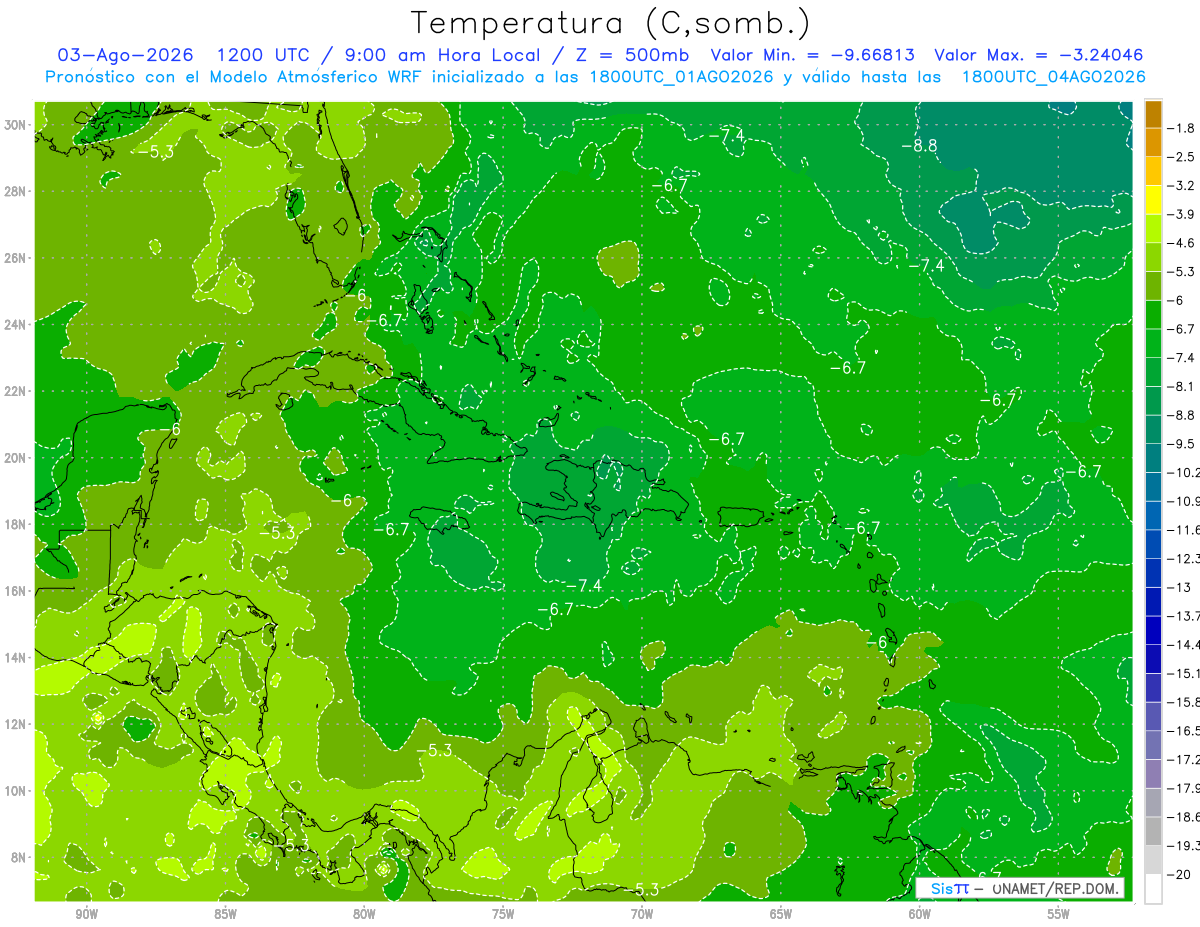Click the "-15.1" colorbar label
This screenshot has width=1200, height=927.
point(1184,673)
